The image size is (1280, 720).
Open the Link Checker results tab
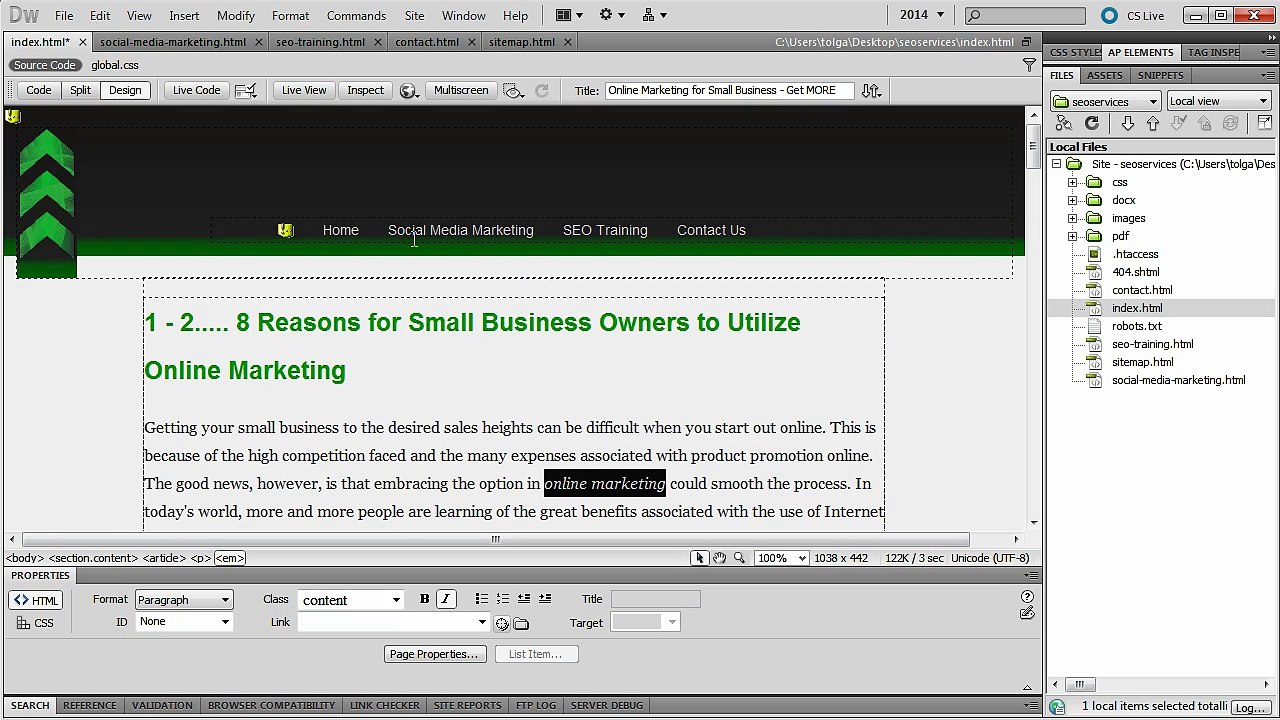pos(385,705)
